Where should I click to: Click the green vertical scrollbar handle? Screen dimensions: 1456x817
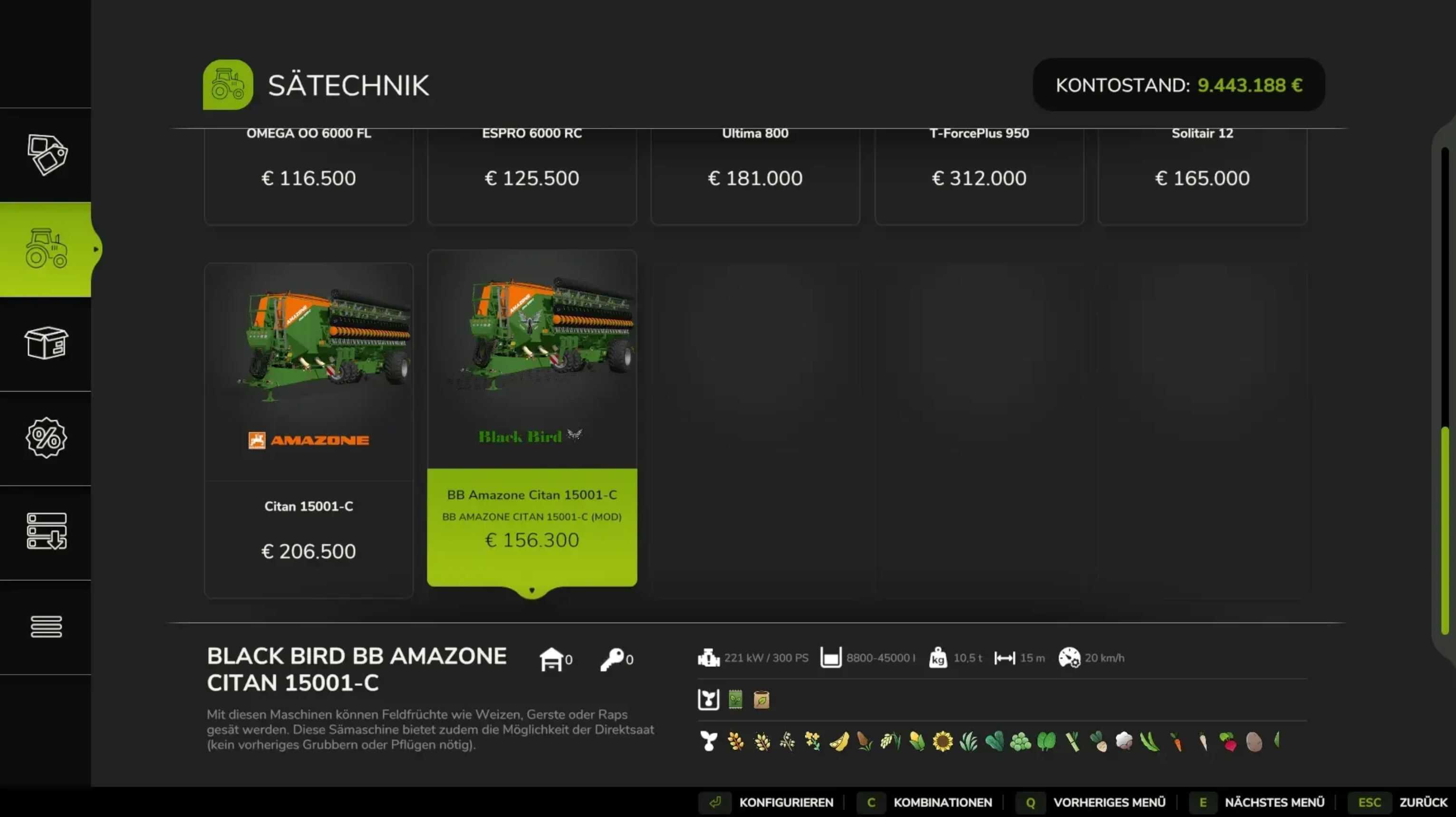[x=1445, y=530]
